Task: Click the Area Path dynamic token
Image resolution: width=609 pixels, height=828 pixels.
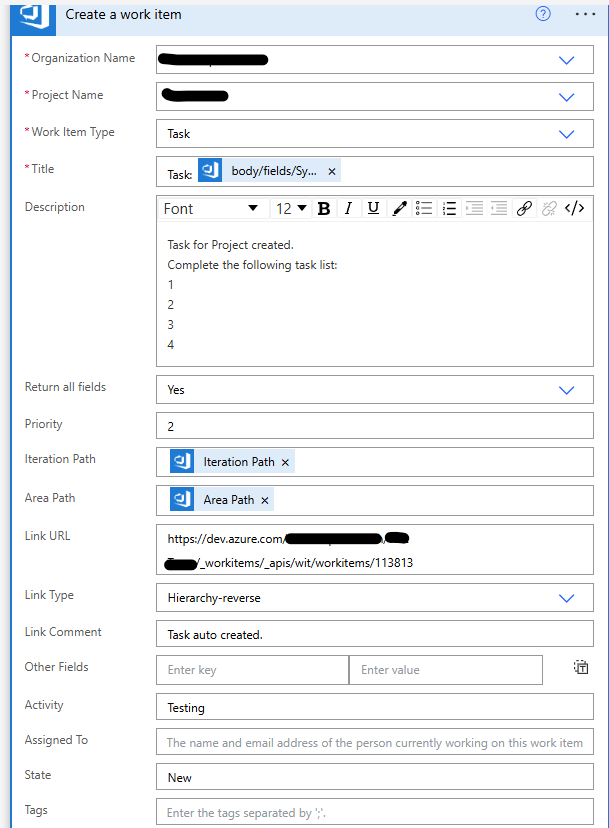Action: (x=222, y=500)
